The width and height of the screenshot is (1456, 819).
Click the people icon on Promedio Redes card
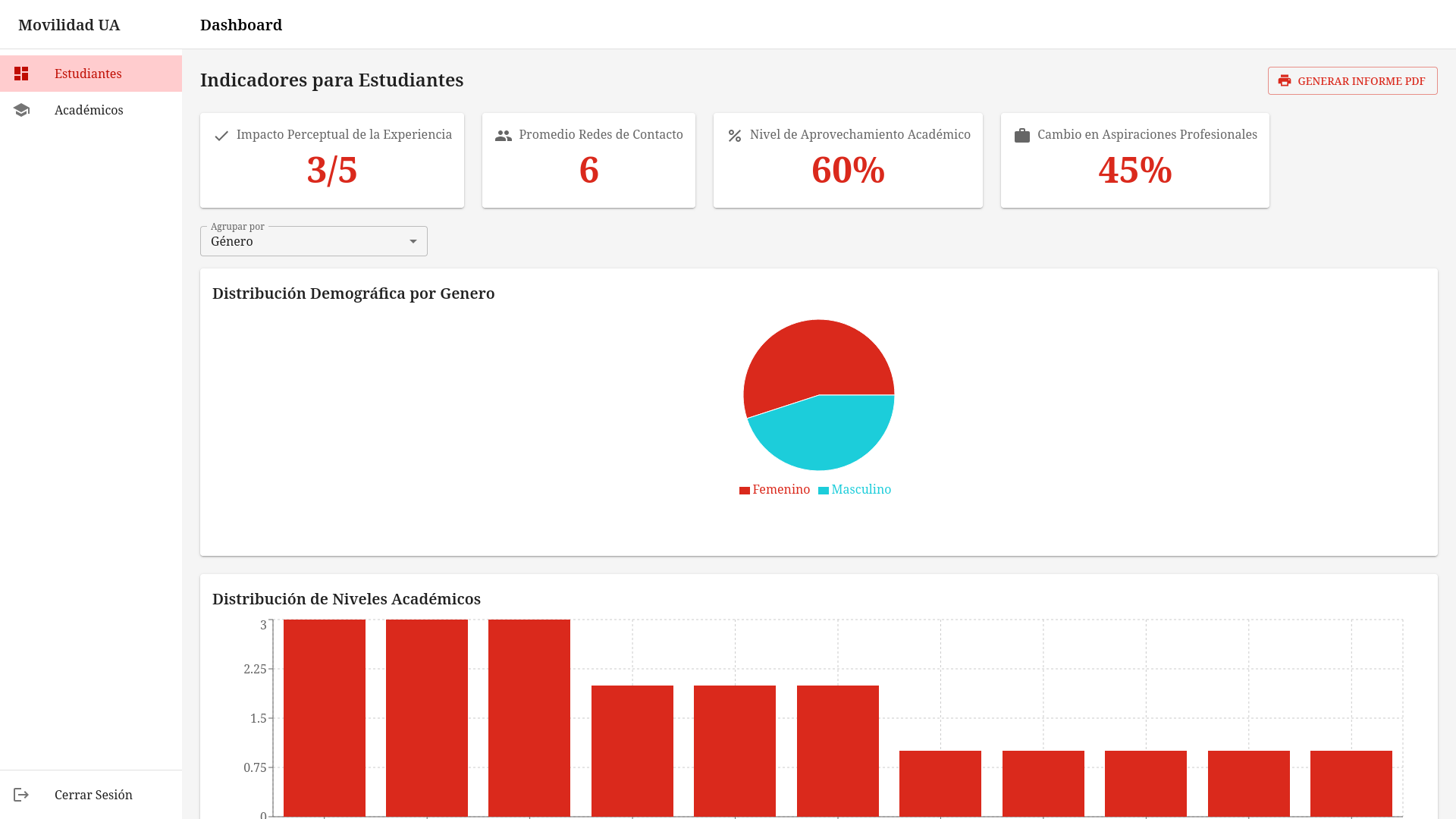(503, 136)
